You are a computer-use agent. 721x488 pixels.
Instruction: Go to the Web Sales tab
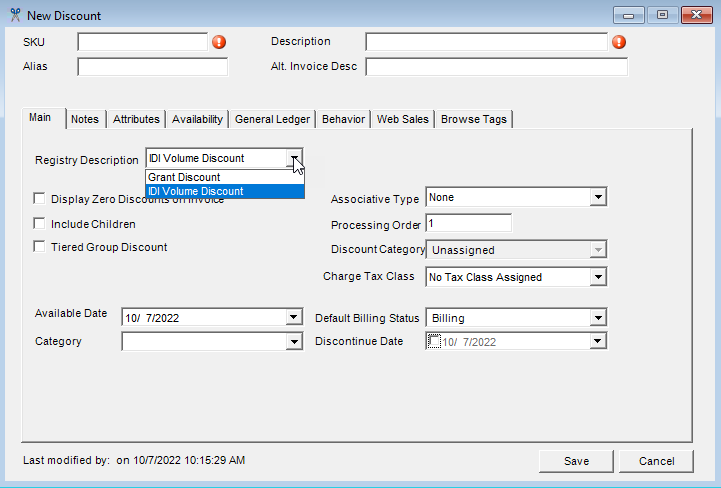click(x=402, y=119)
